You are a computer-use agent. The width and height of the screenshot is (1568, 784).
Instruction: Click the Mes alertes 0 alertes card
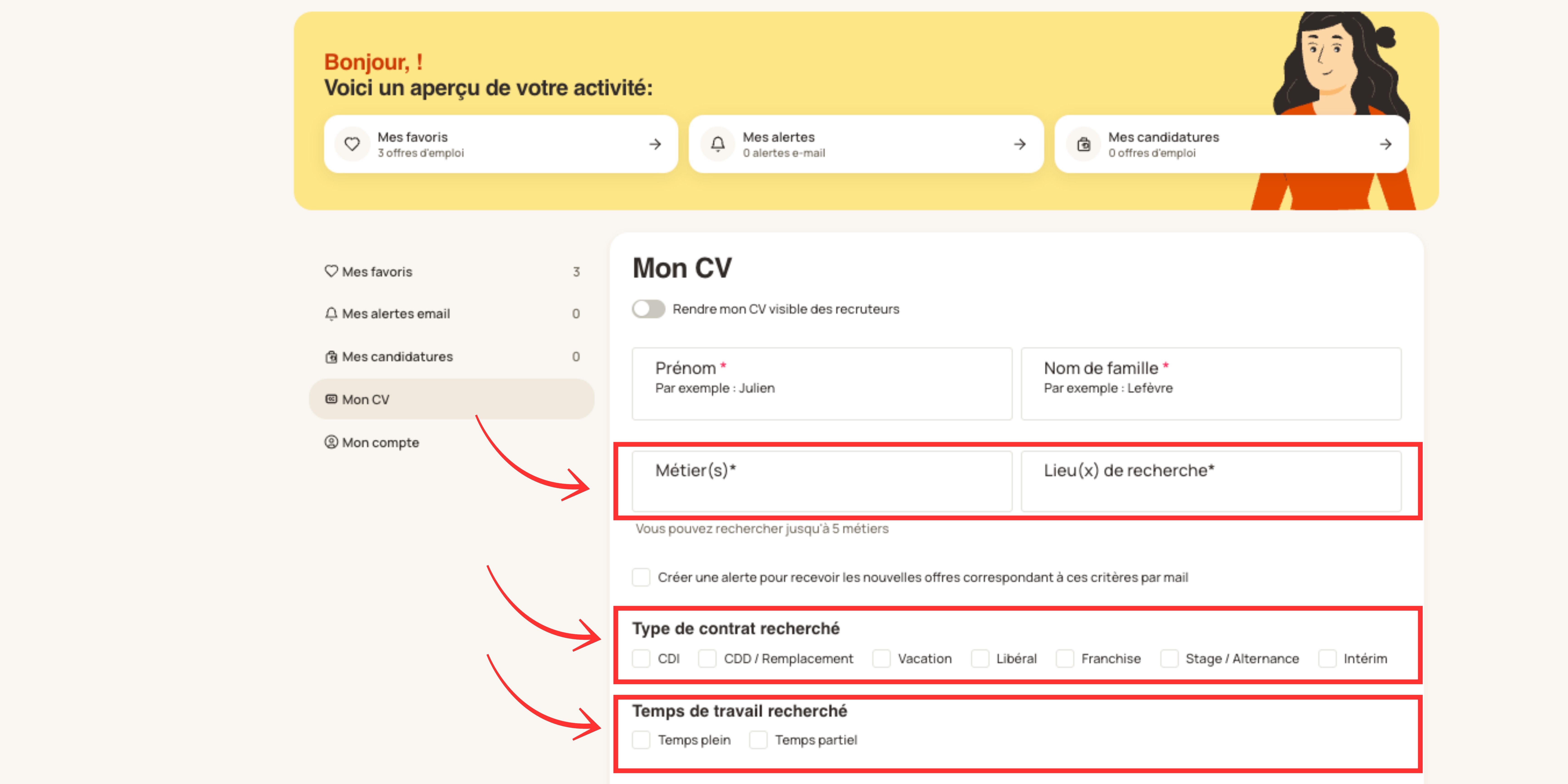[x=866, y=144]
